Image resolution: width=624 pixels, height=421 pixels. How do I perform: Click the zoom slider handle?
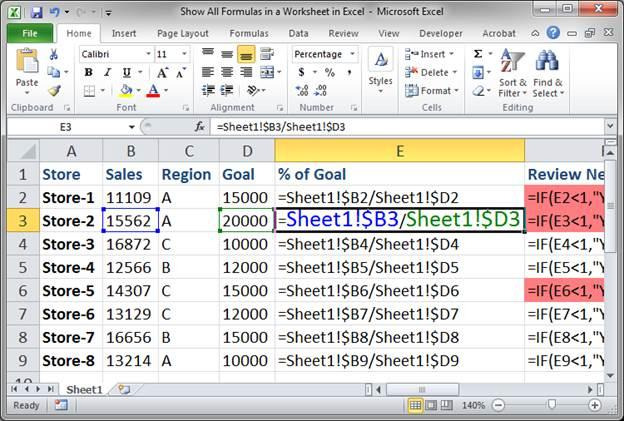[x=552, y=405]
